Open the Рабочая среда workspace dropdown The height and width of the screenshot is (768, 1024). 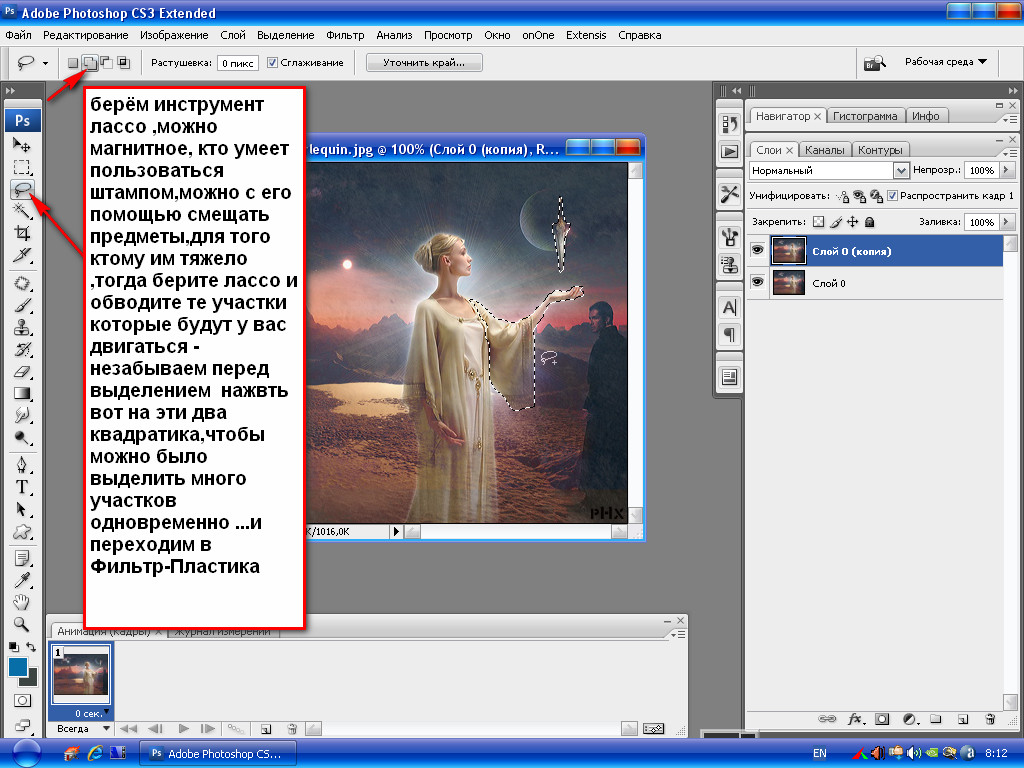coord(946,61)
